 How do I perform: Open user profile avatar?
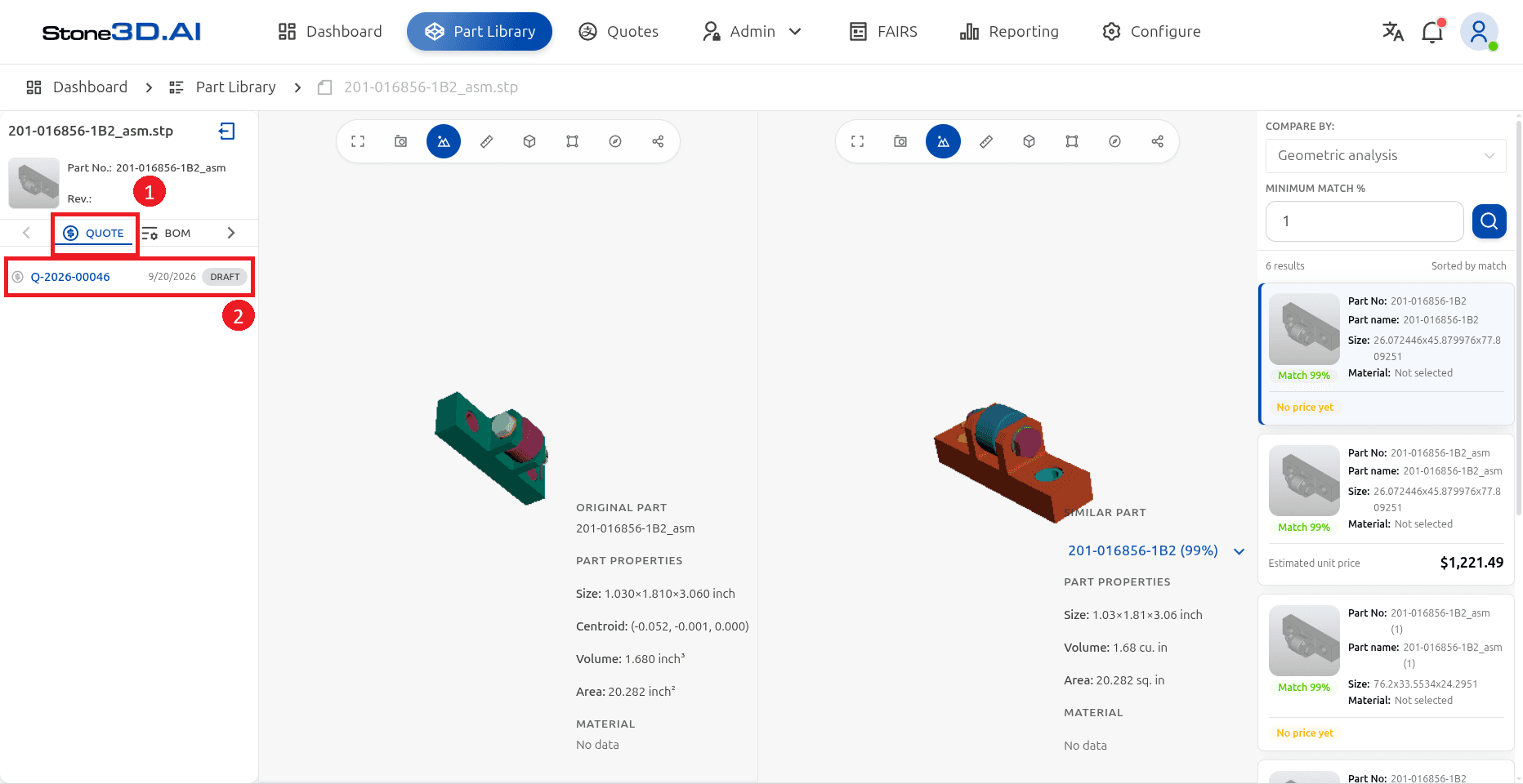1479,32
